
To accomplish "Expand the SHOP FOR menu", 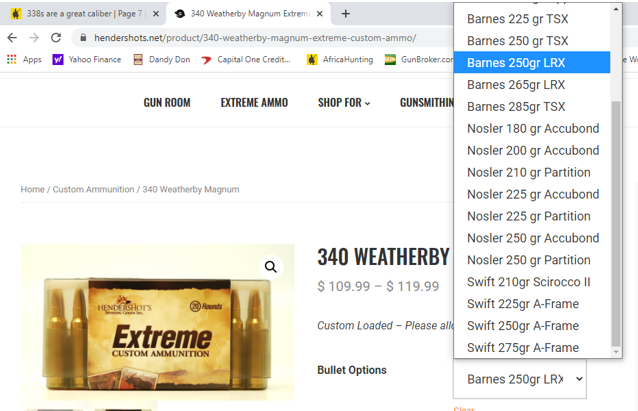I will coord(343,103).
